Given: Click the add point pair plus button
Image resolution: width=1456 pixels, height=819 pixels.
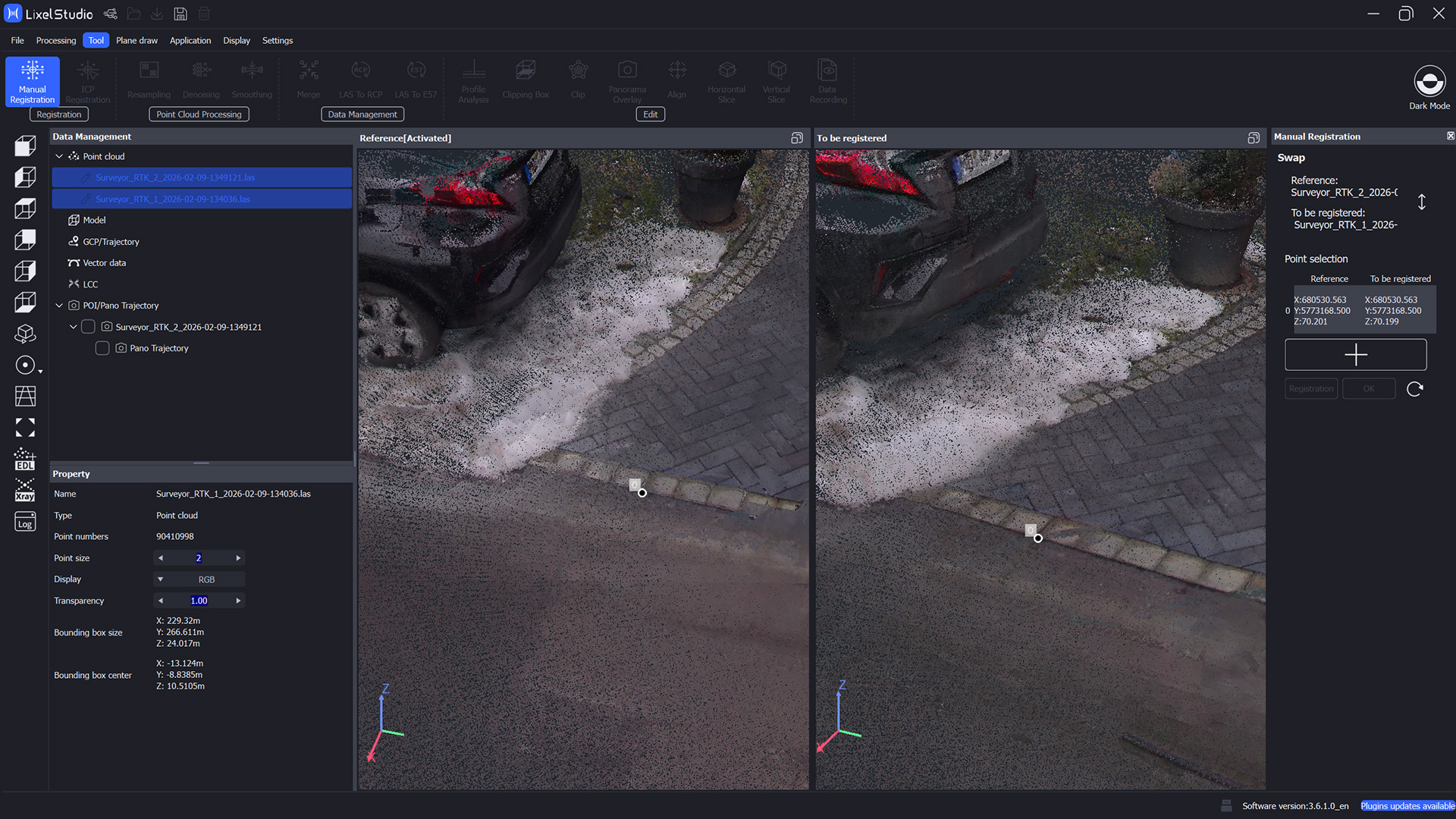Looking at the screenshot, I should click(1355, 355).
